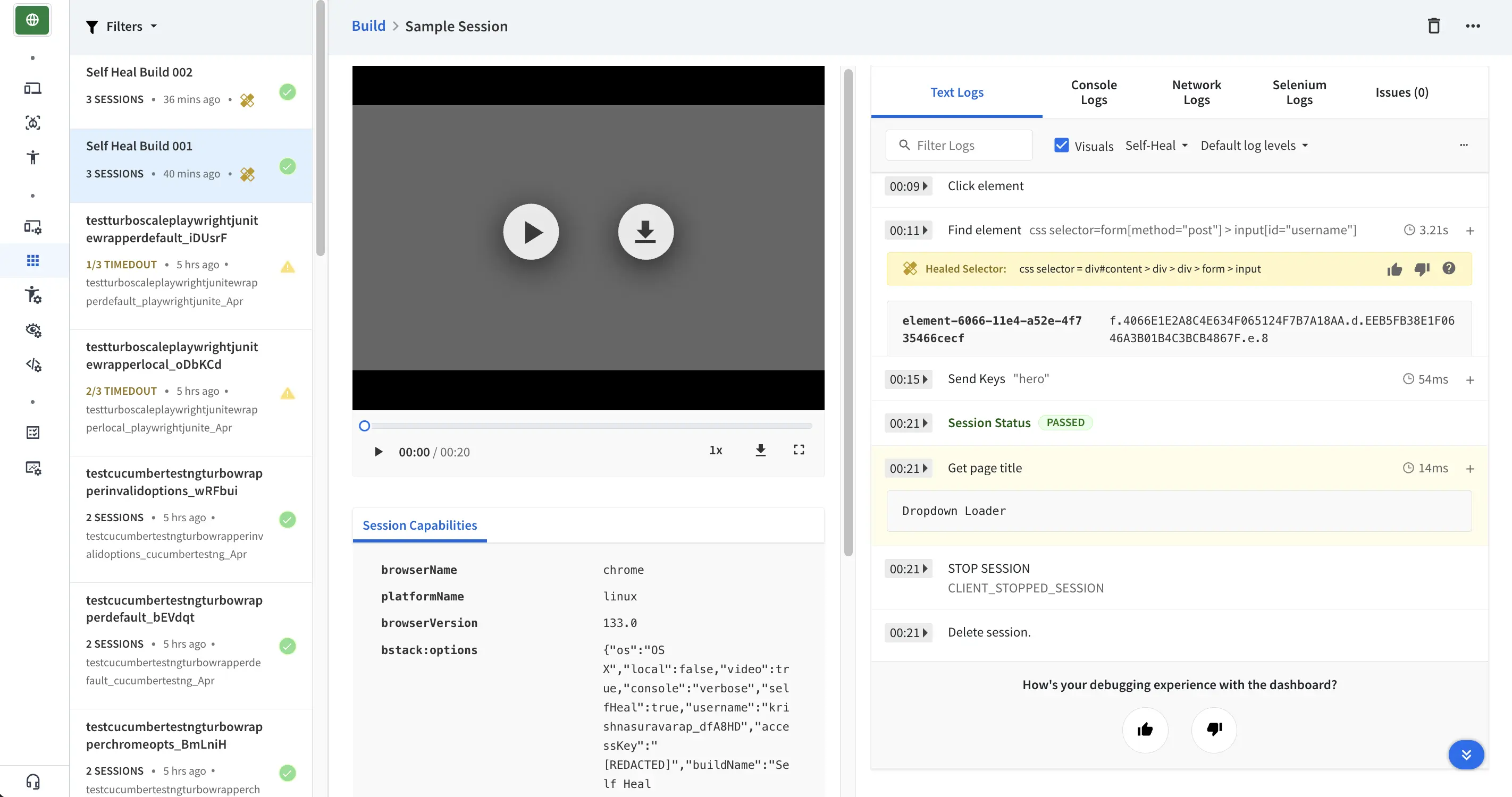Click the headset support icon in sidebar

click(x=33, y=781)
